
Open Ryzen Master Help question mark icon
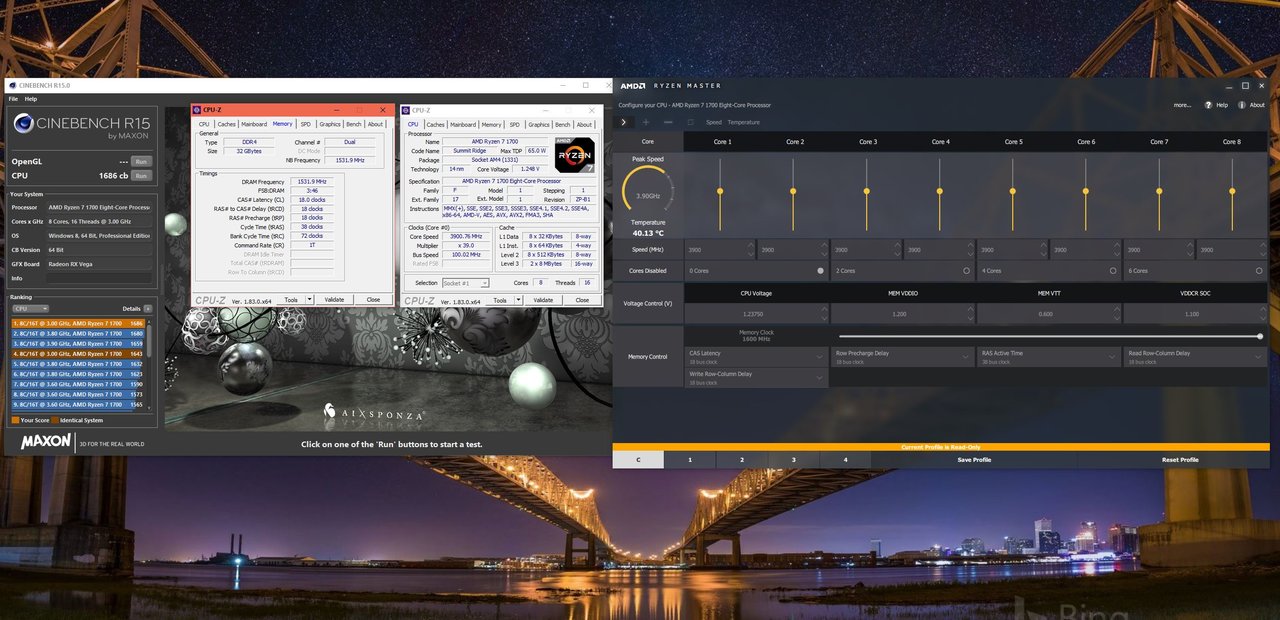(x=1209, y=104)
